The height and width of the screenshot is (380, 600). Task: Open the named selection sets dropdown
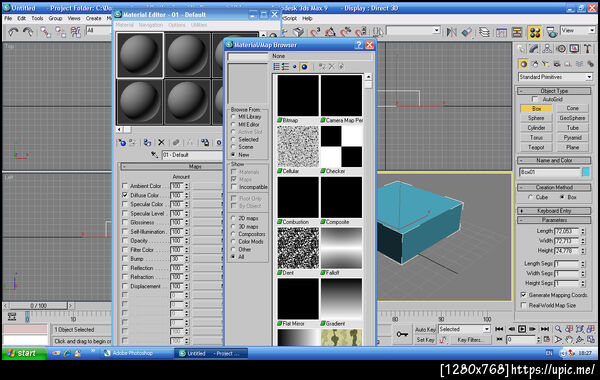tap(413, 30)
